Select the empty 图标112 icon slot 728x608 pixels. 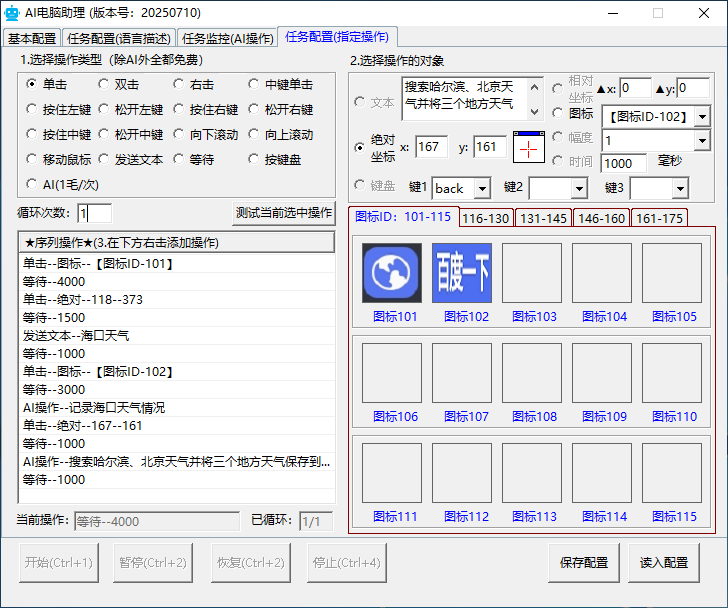[x=461, y=473]
